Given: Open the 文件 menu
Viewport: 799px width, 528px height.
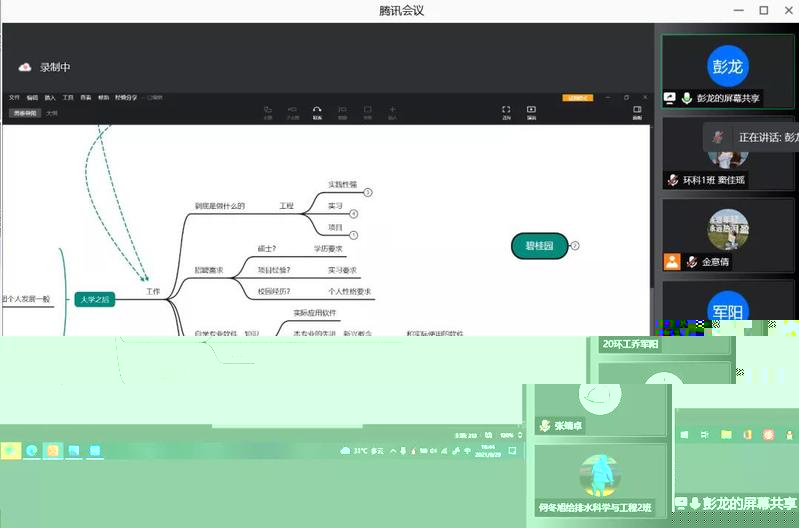Looking at the screenshot, I should click(14, 97).
